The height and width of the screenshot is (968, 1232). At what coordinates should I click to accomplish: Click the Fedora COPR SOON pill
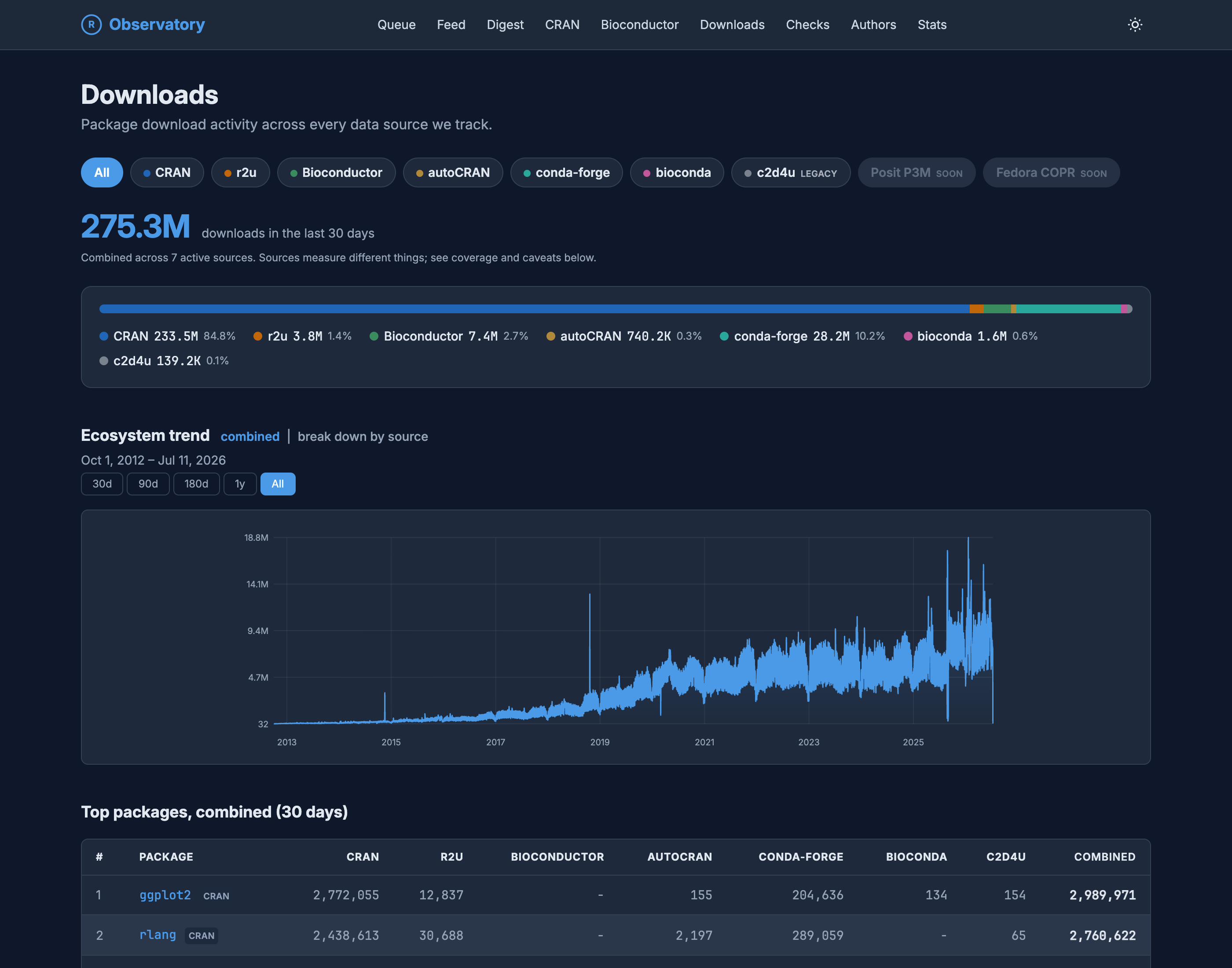[x=1051, y=172]
